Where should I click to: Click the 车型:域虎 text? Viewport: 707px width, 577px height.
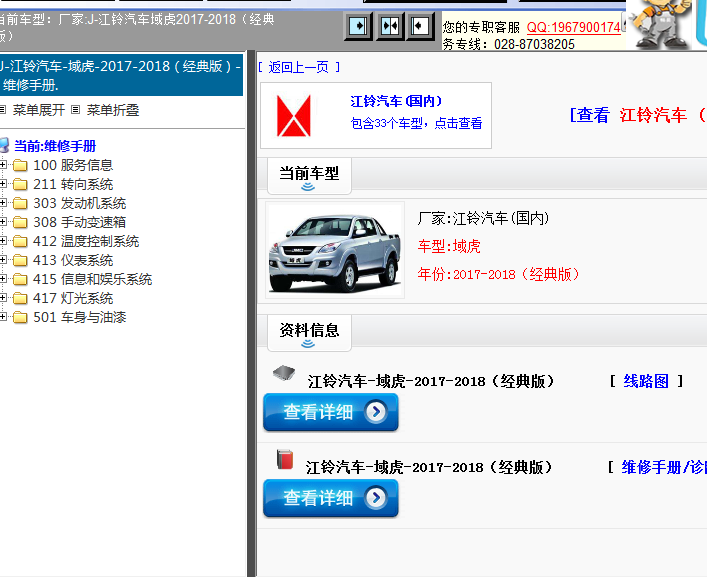click(449, 246)
